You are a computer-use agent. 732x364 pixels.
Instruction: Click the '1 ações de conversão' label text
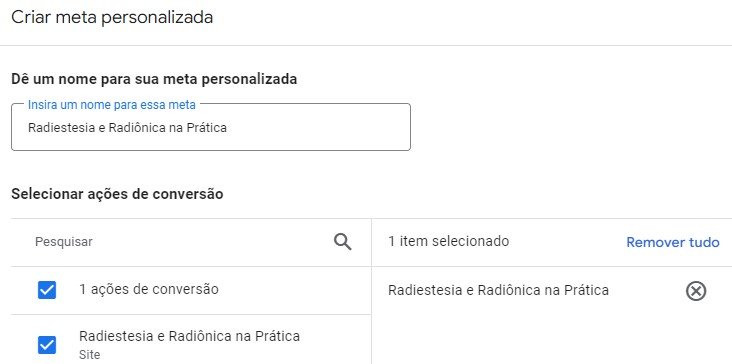coord(148,289)
